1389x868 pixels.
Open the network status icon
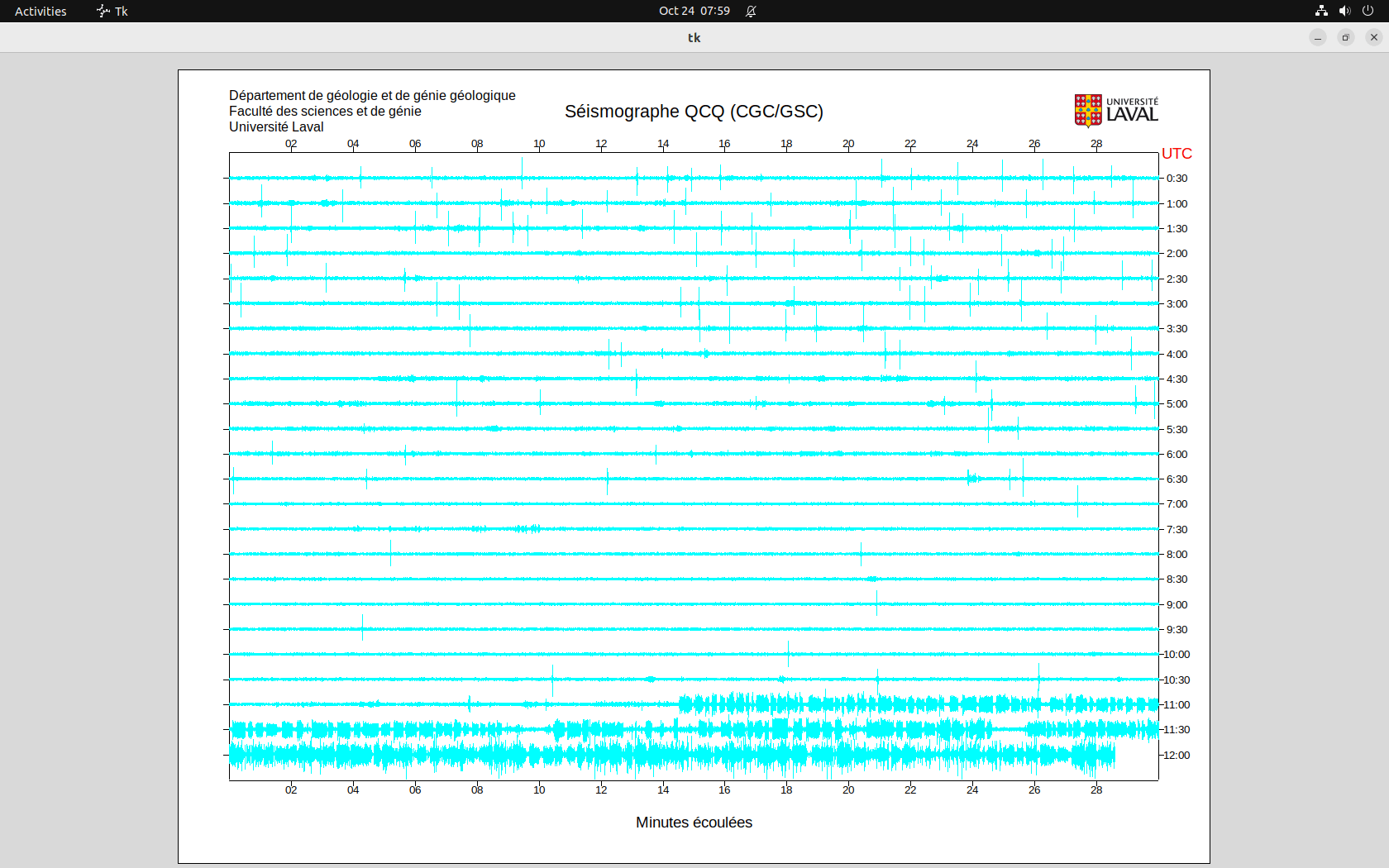[1321, 11]
